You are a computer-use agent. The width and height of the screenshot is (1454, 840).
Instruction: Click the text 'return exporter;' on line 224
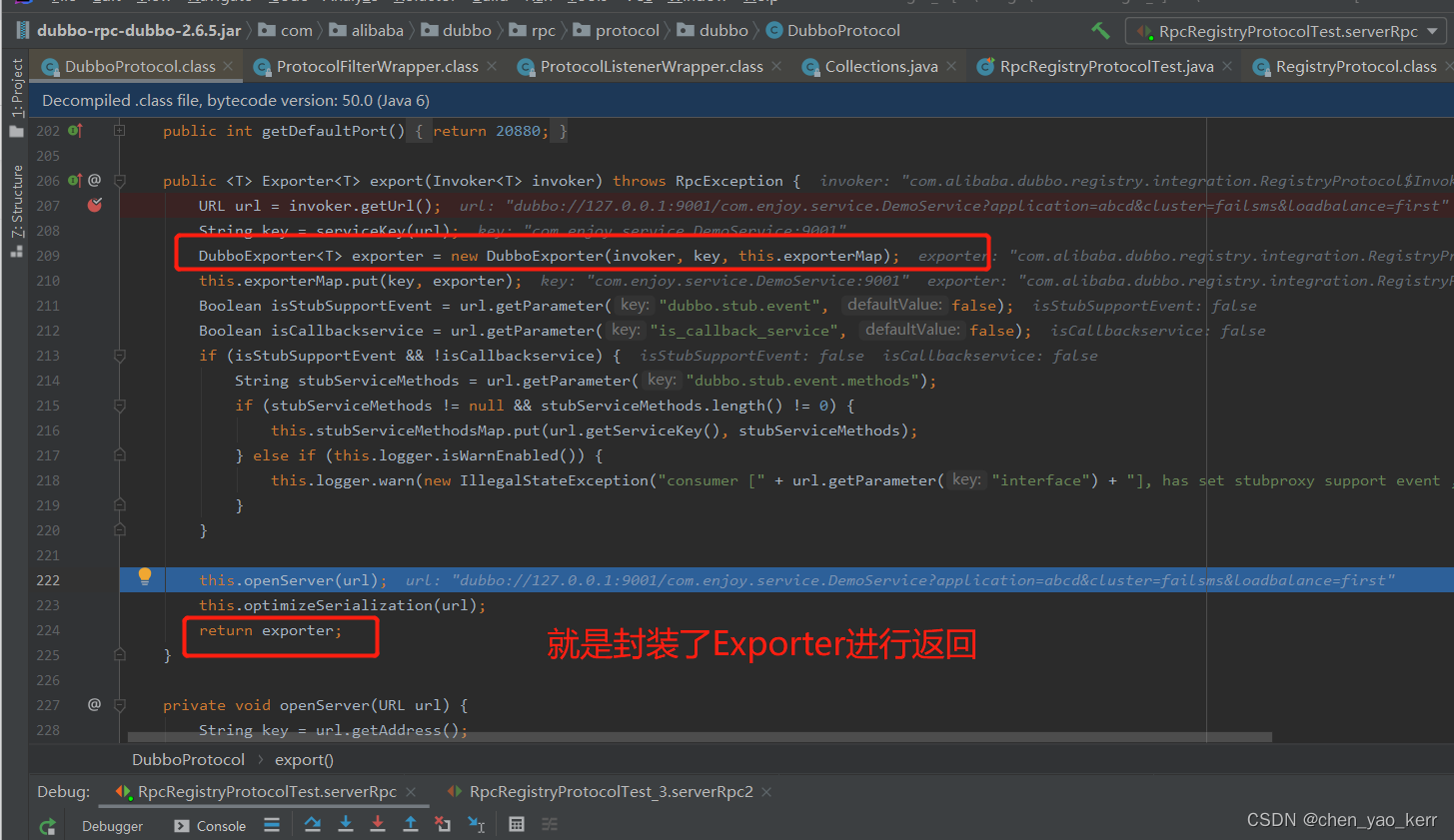pos(270,630)
